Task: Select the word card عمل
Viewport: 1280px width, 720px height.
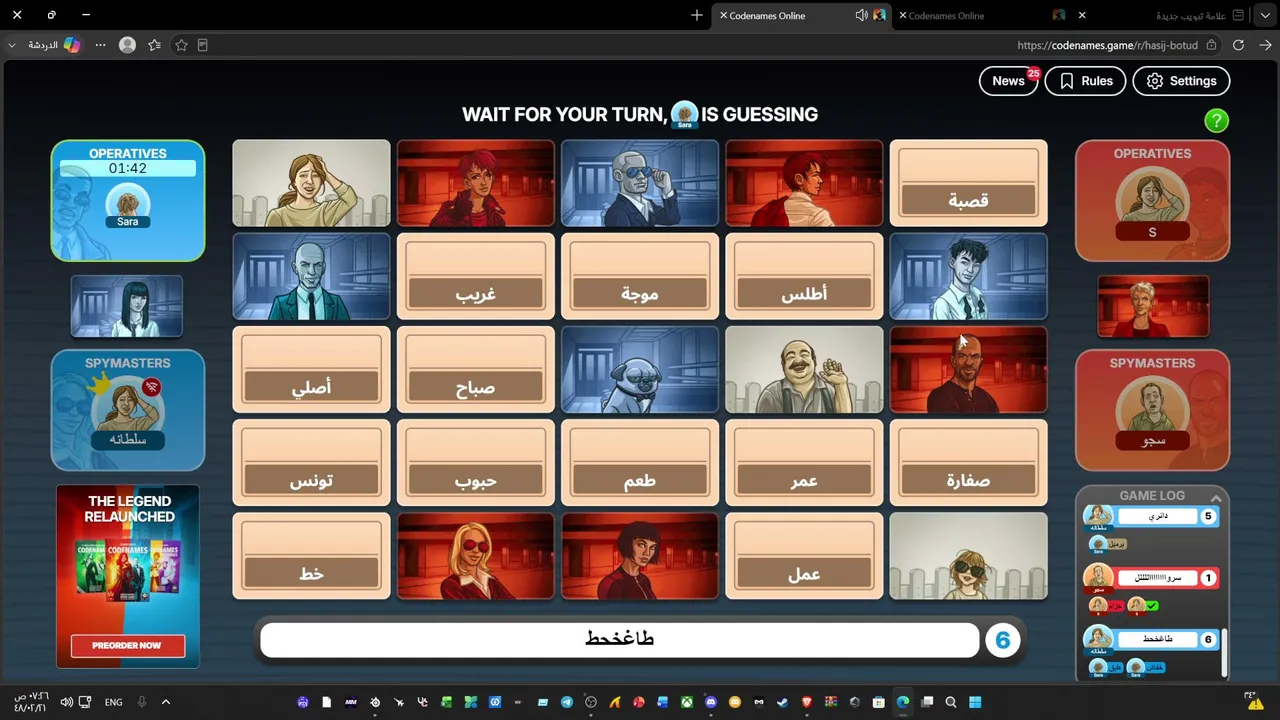Action: point(804,556)
